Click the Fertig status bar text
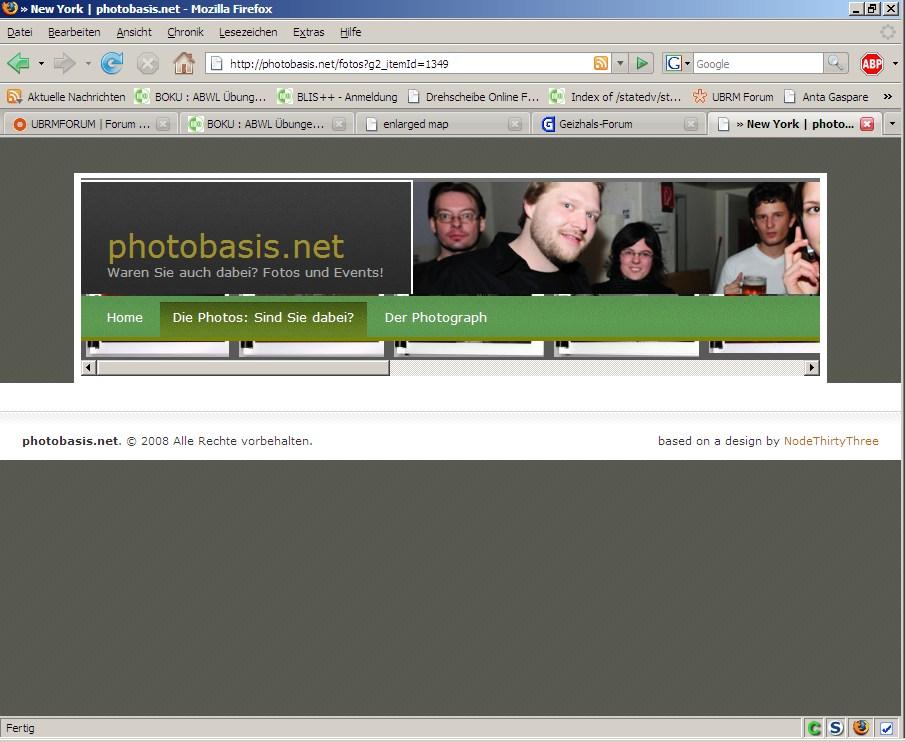This screenshot has height=742, width=905. (20, 728)
